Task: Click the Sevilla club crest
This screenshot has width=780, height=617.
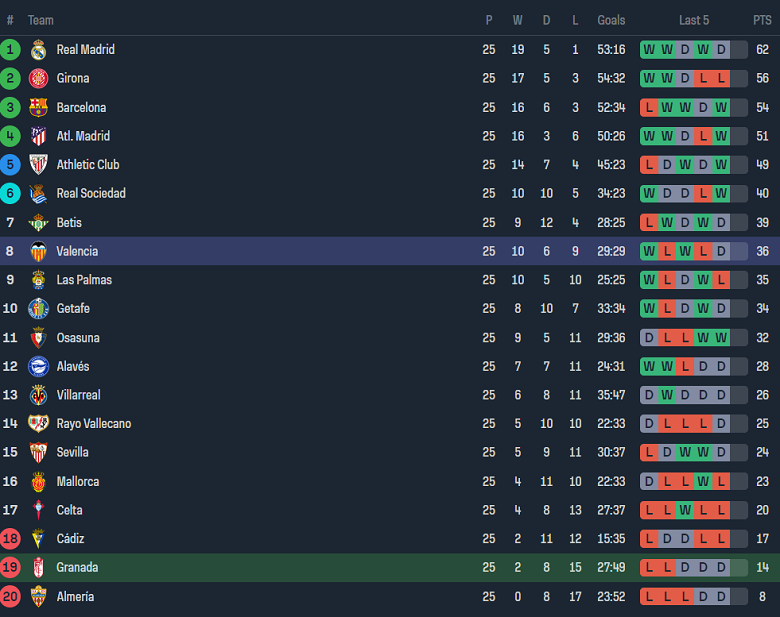Action: pos(39,453)
